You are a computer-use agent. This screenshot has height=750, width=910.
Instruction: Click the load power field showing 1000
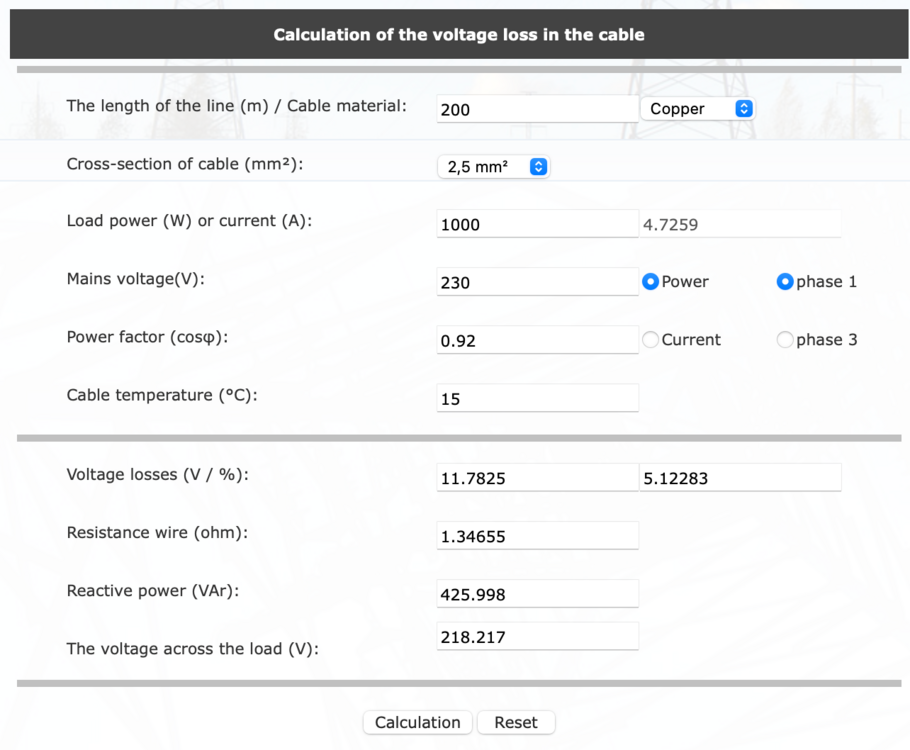[x=536, y=224]
